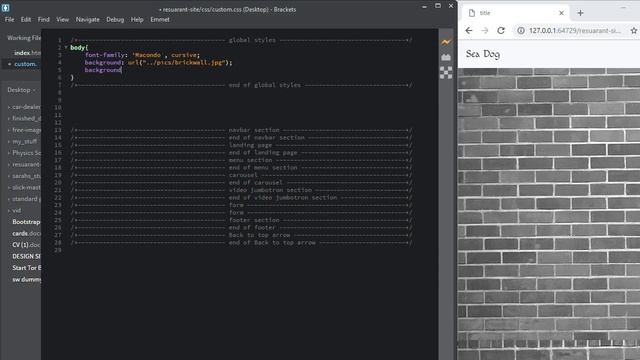Open the Bootstrap file in the tree

click(26, 222)
